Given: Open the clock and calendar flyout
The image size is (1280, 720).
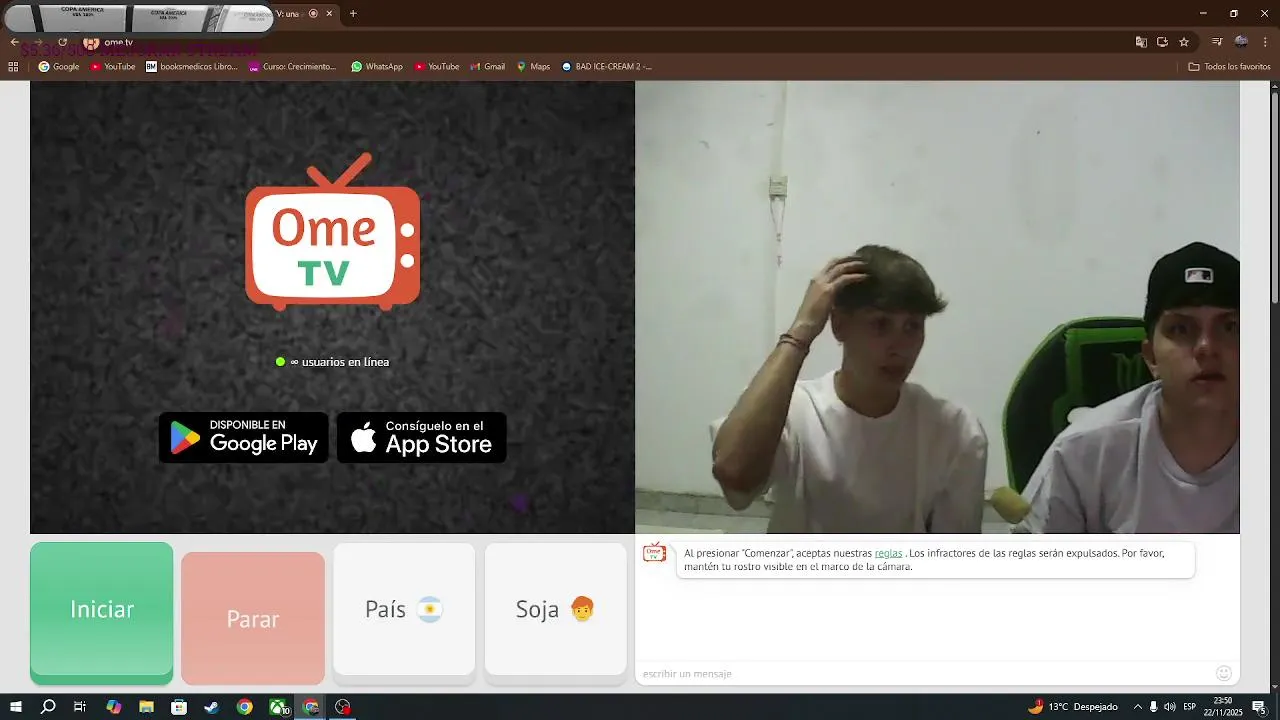Looking at the screenshot, I should coord(1223,707).
